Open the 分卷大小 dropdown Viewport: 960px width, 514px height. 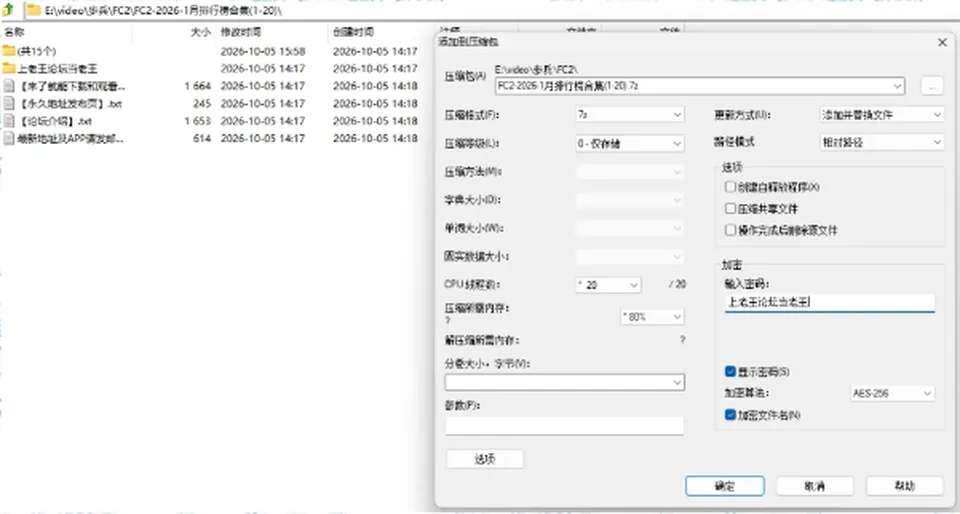coord(564,382)
